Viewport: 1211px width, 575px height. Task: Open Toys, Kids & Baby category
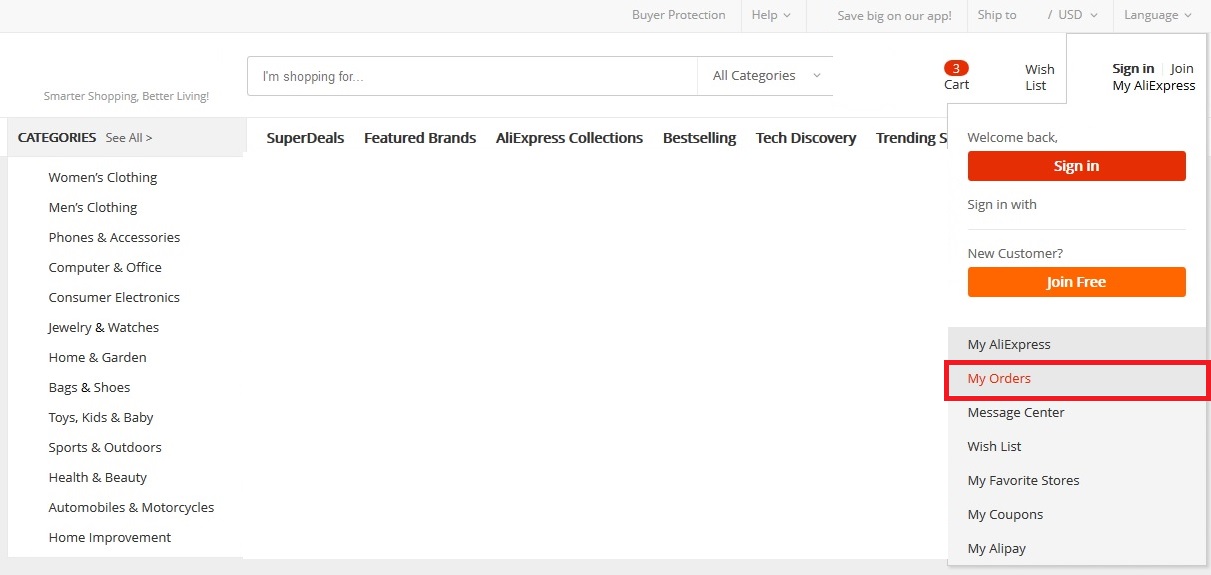tap(101, 417)
